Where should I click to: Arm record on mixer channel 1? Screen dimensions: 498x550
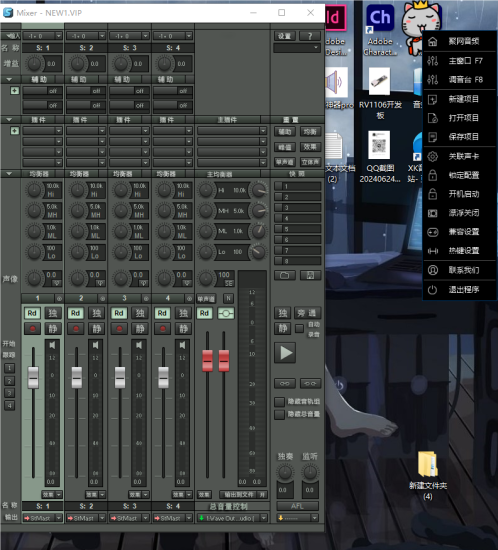(x=33, y=329)
